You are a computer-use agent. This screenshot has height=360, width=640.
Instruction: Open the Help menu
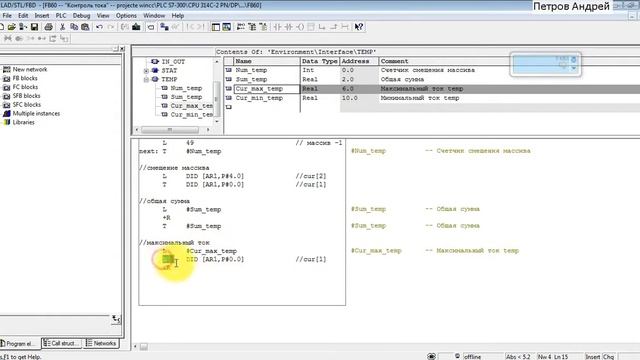coord(178,16)
